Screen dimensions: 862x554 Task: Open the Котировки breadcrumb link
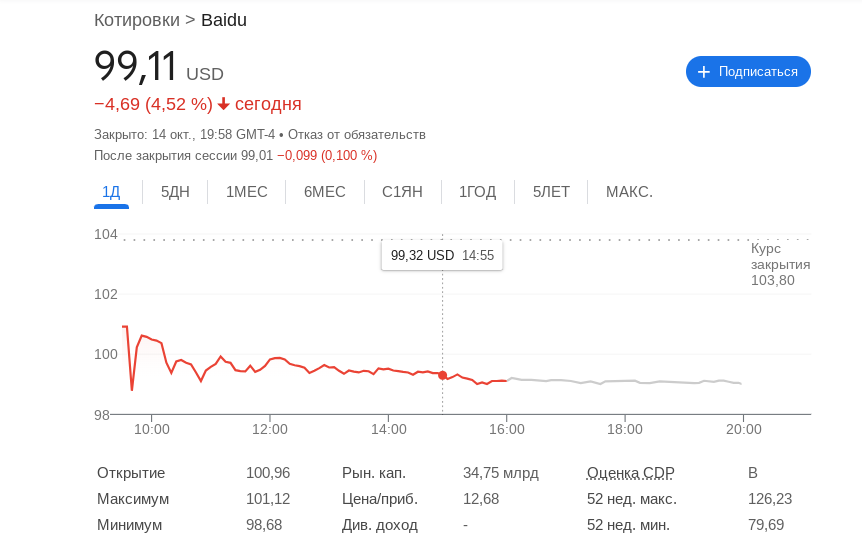click(137, 20)
